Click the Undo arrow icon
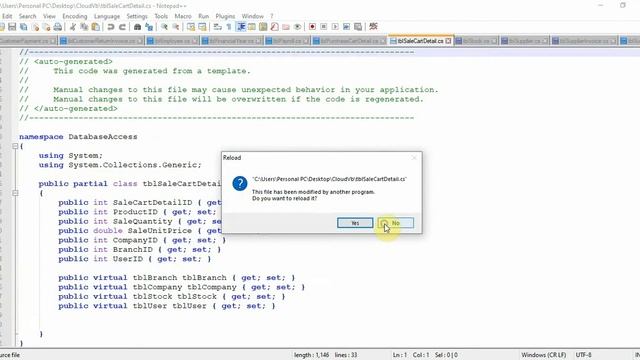This screenshot has height=360, width=640. (x=111, y=27)
